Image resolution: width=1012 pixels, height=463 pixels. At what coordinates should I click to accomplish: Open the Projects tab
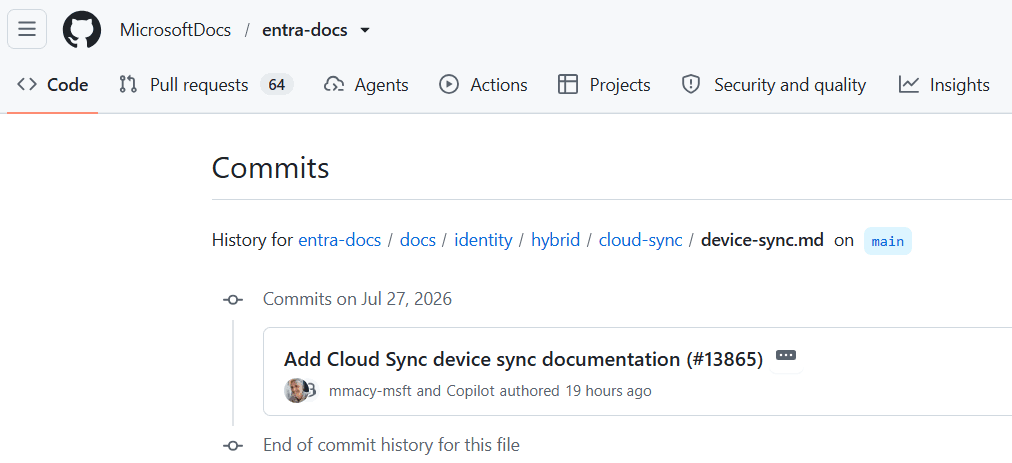coord(604,85)
